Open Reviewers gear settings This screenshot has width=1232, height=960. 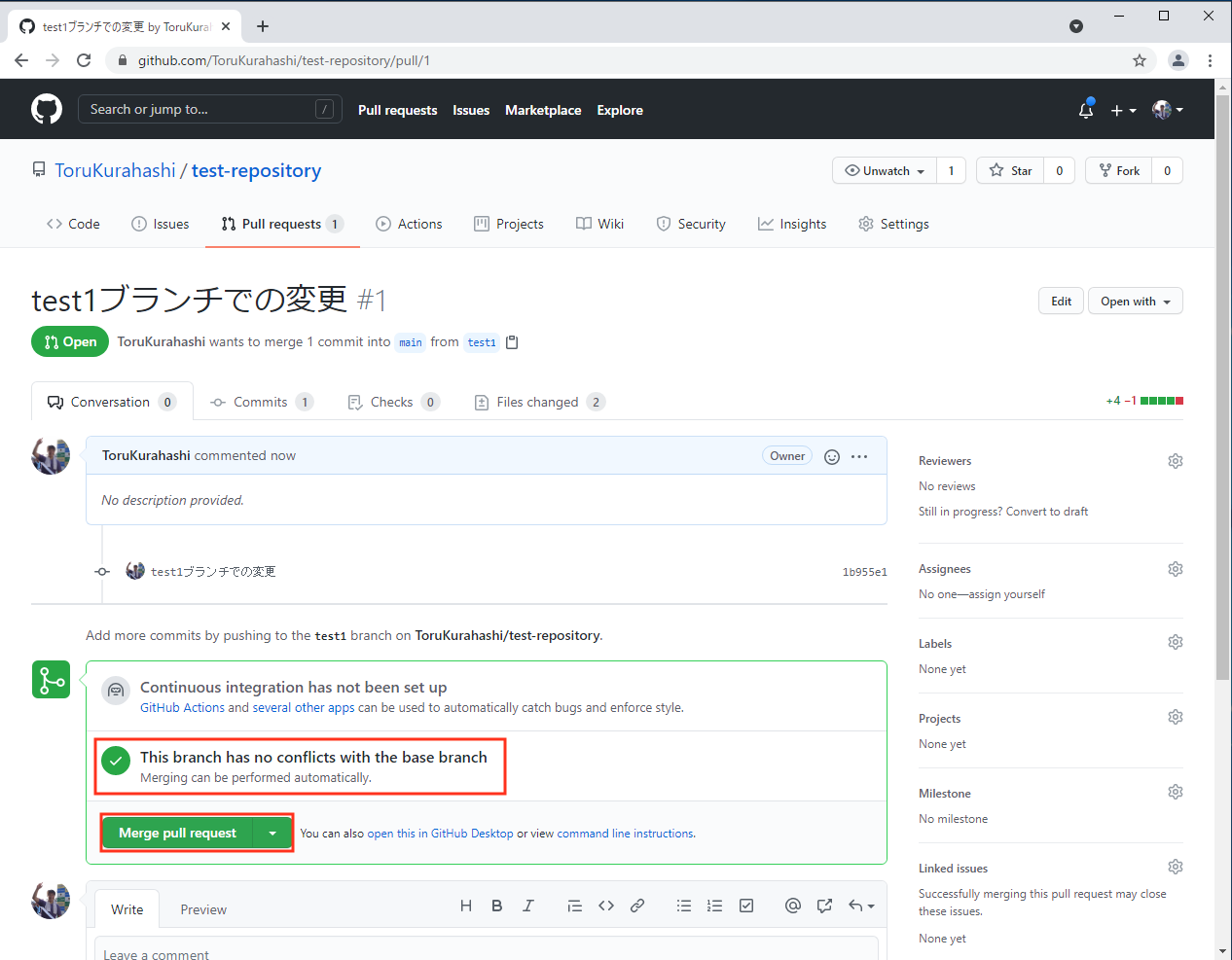click(1176, 461)
